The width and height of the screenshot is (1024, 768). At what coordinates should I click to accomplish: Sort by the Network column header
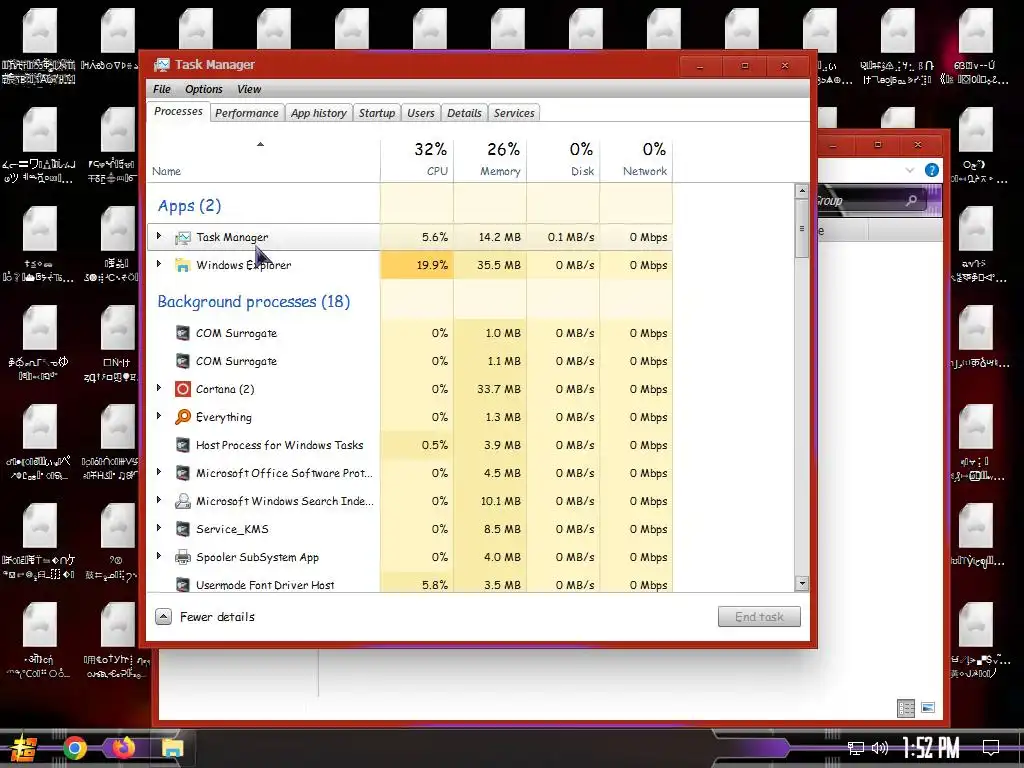pos(636,159)
